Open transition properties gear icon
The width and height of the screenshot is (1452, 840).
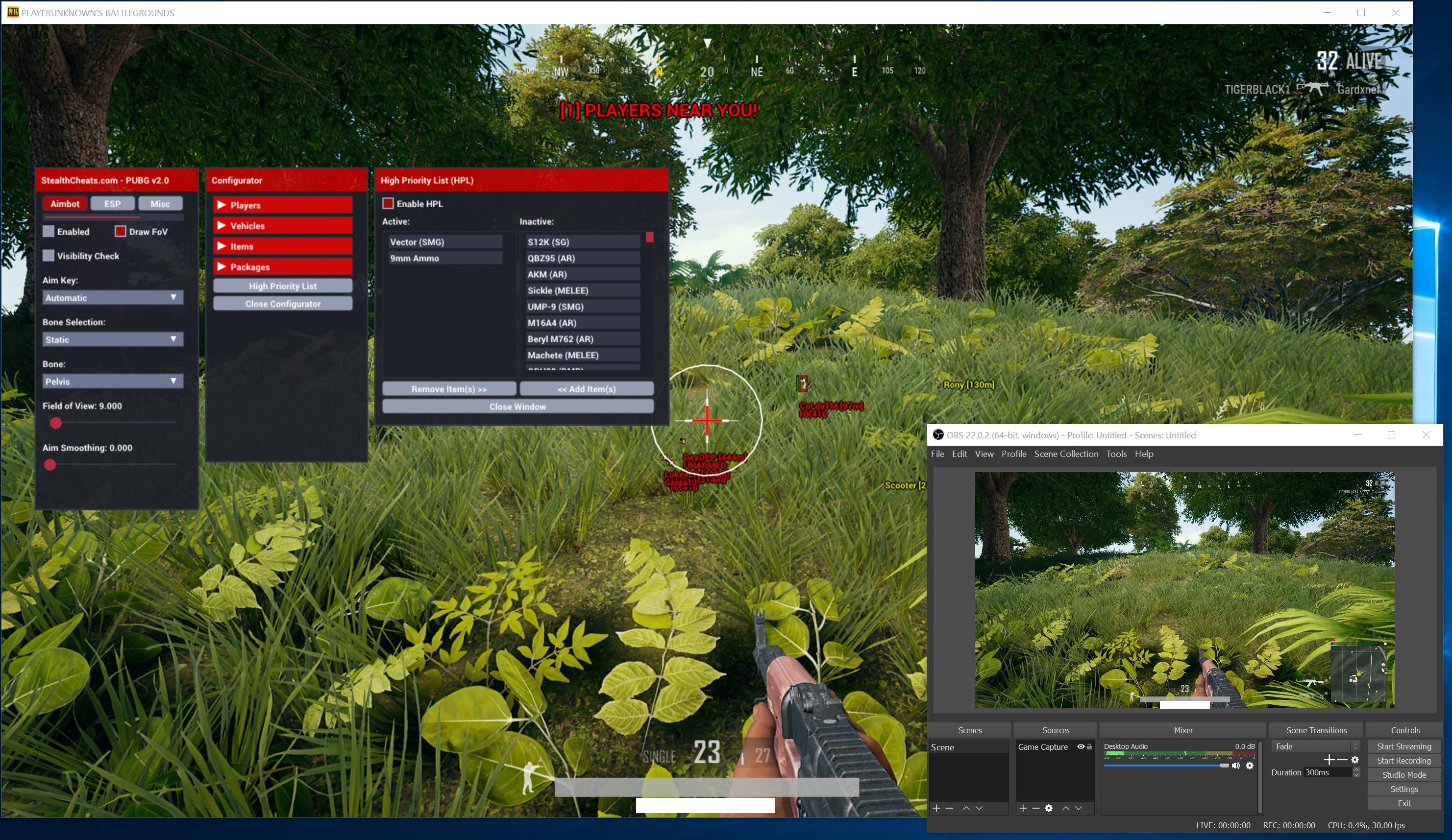(1355, 760)
